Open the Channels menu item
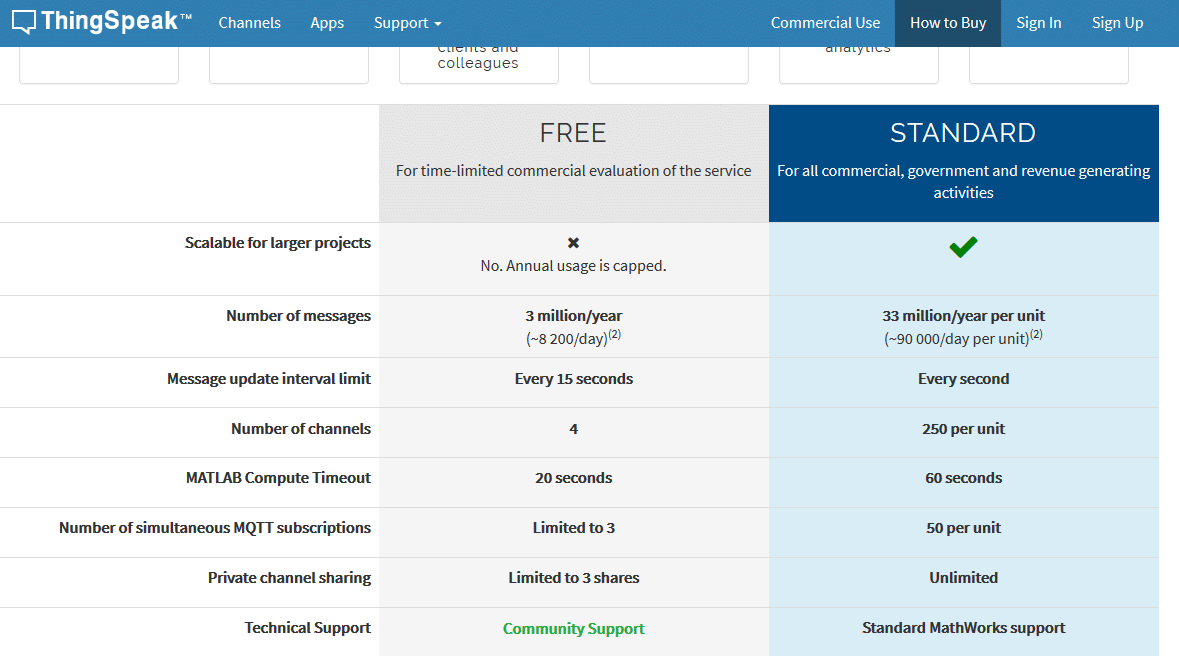1179x669 pixels. 250,23
